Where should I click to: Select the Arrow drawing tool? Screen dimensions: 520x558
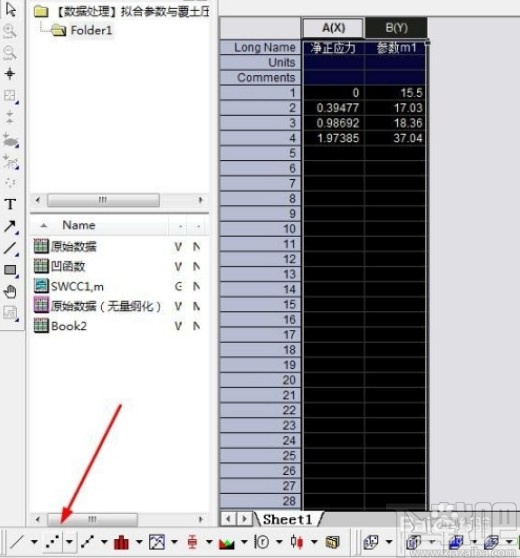(x=10, y=226)
